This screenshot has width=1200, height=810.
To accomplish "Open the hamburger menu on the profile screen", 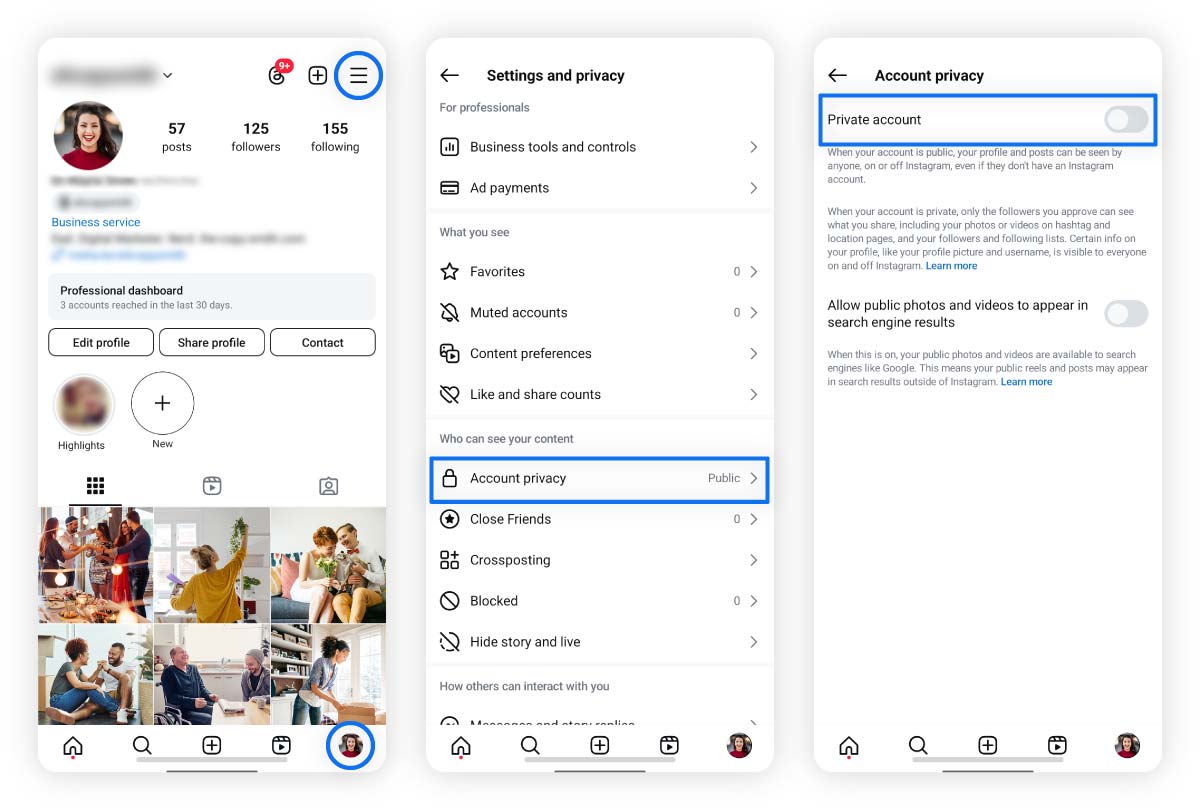I will tap(358, 76).
